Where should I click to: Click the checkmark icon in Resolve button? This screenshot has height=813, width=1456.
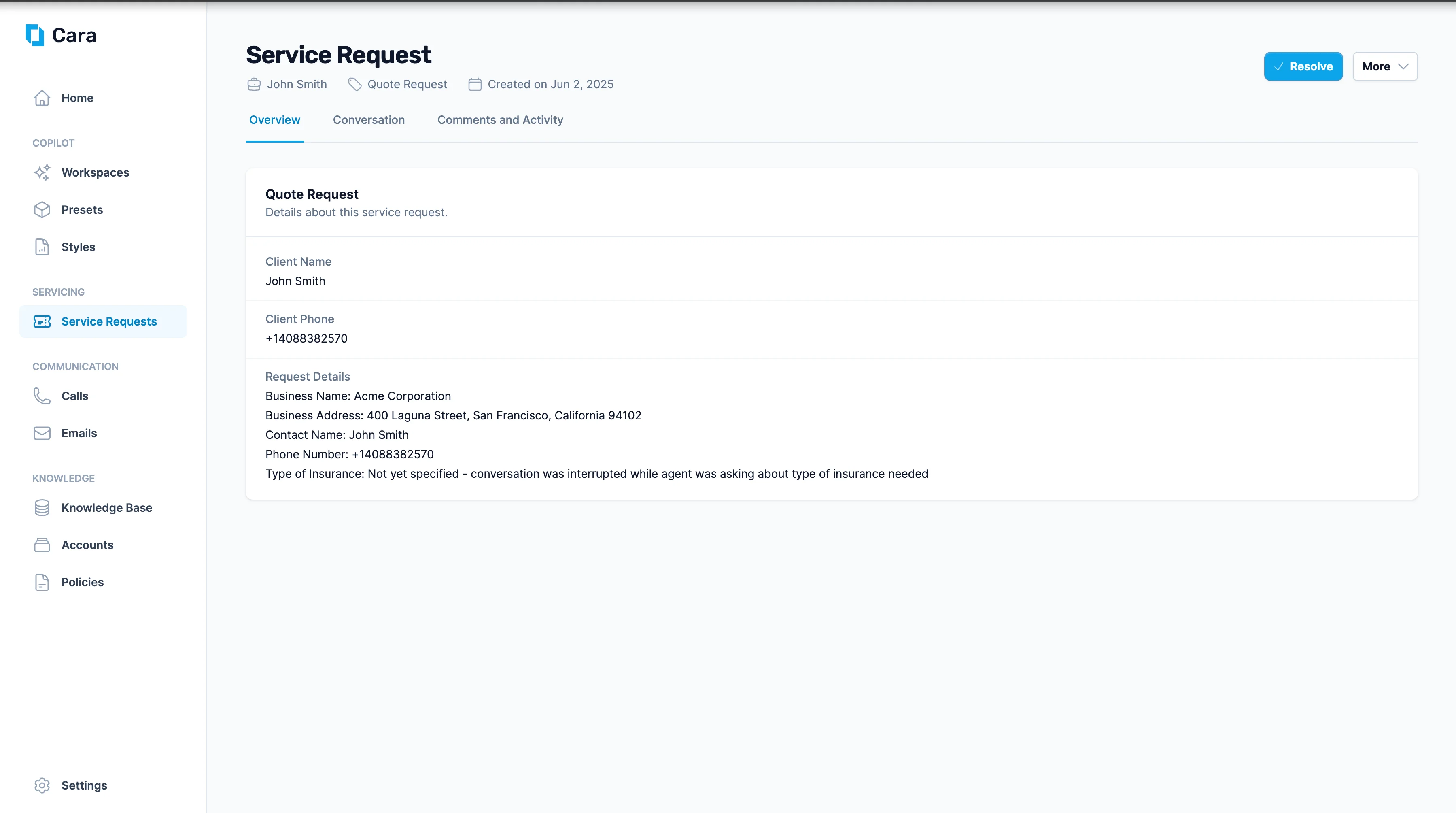coord(1278,67)
